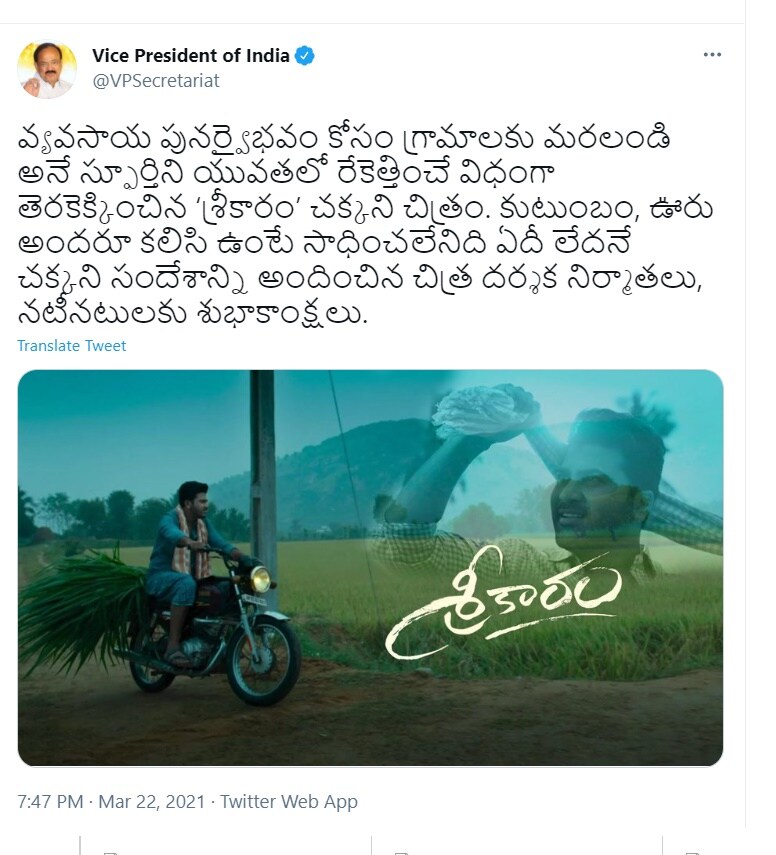This screenshot has height=855, width=776.
Task: Click Translate Tweet
Action: (71, 346)
